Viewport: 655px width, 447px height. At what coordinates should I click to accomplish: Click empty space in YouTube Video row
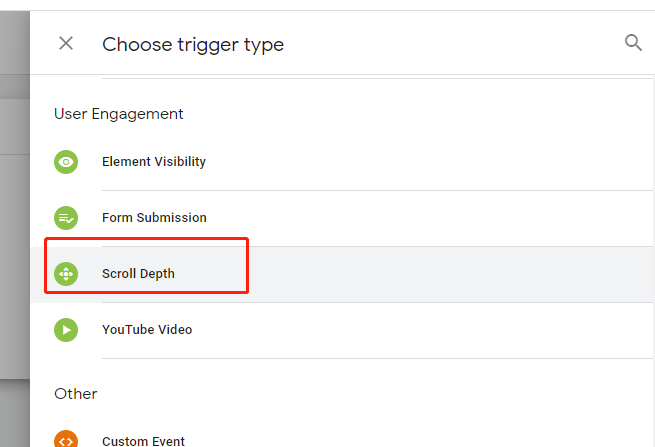tap(418, 330)
